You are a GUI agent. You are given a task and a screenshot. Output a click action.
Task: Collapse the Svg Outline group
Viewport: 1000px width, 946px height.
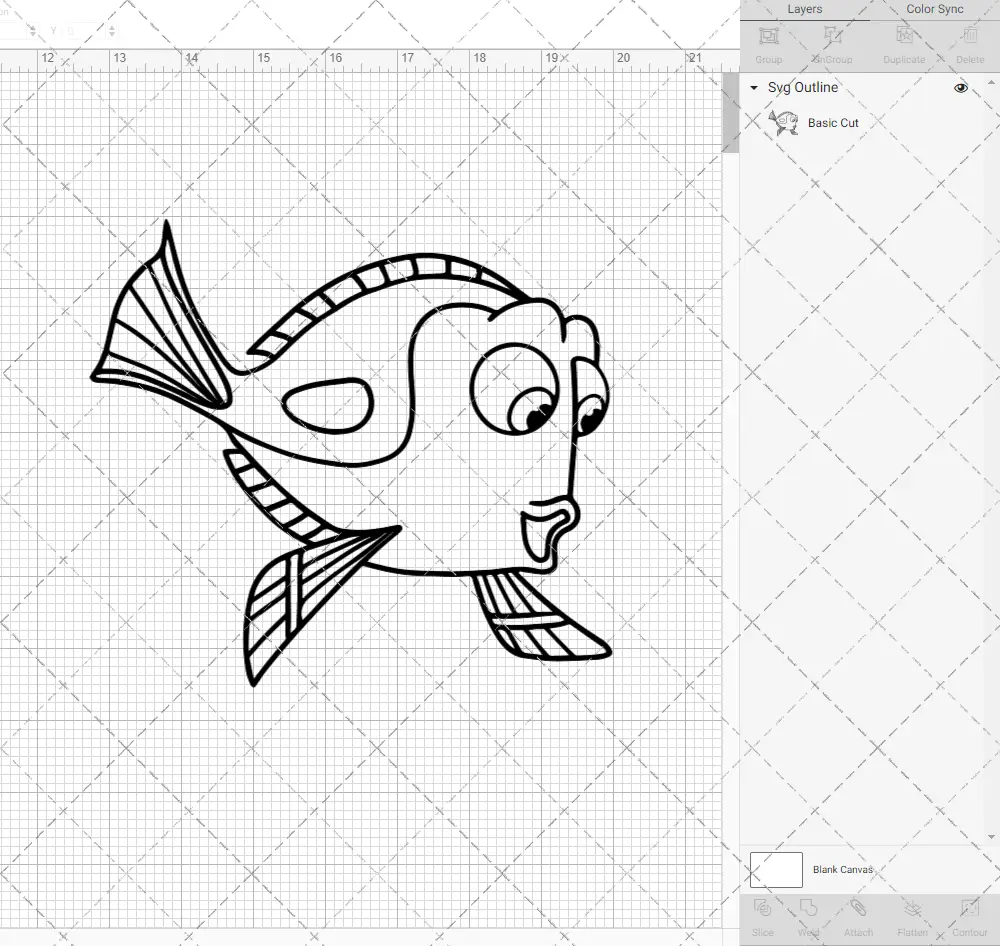coord(753,88)
